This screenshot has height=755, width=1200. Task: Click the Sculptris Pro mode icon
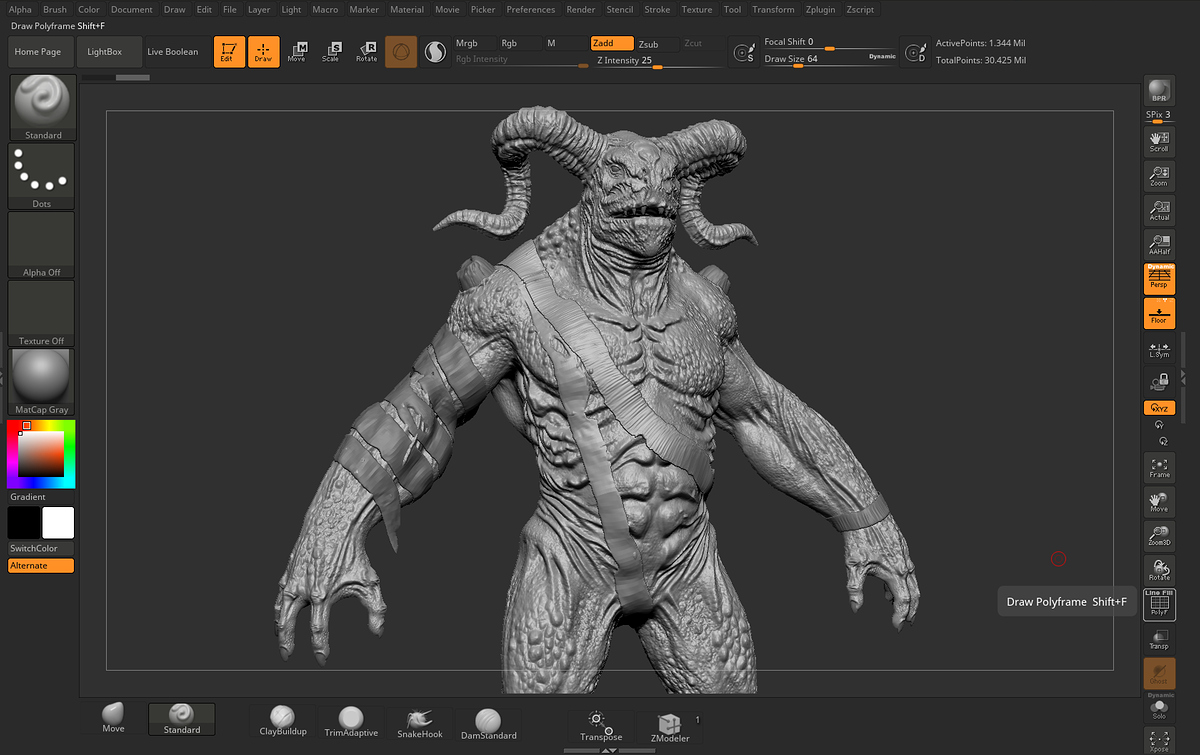click(435, 52)
